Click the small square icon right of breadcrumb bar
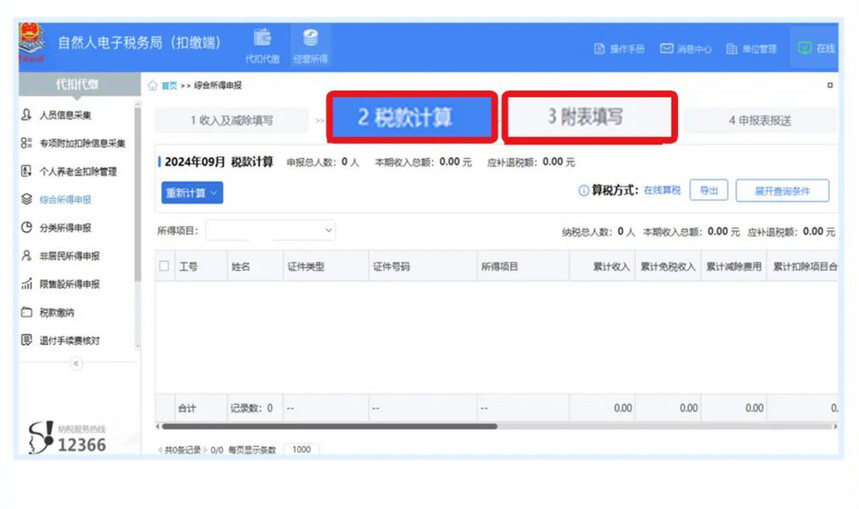Screen dimensions: 859x509 click(830, 85)
